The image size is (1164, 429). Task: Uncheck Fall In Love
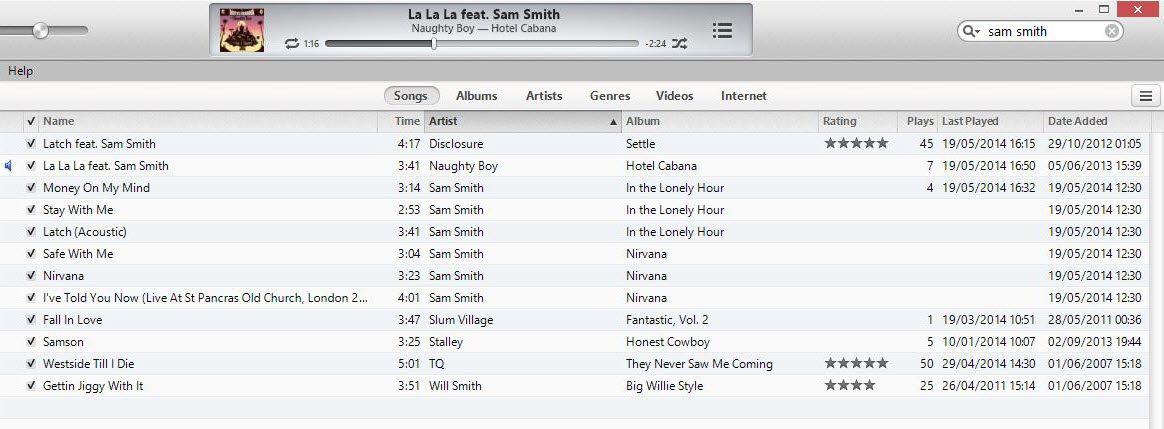coord(30,320)
